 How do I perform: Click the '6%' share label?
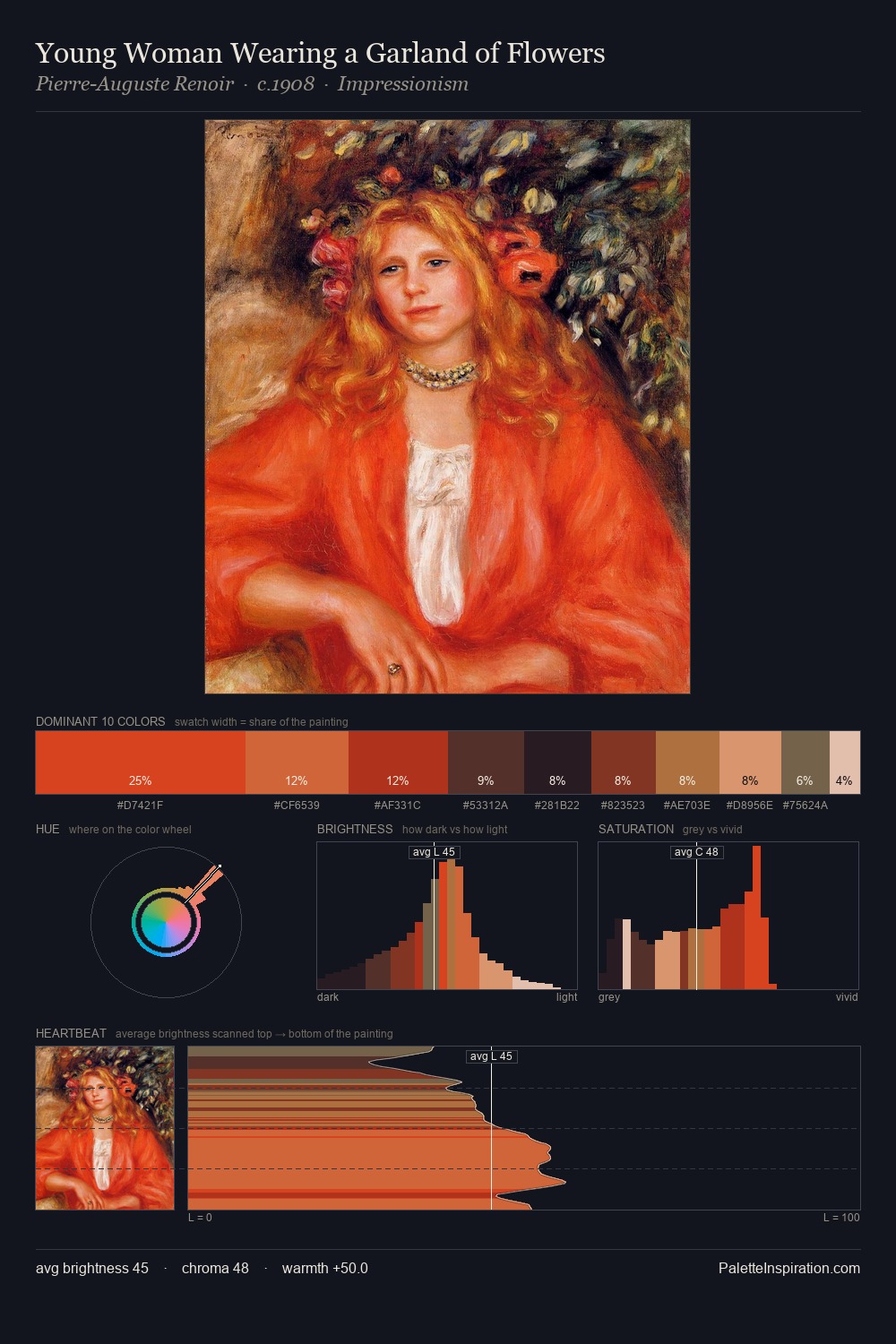(x=805, y=780)
